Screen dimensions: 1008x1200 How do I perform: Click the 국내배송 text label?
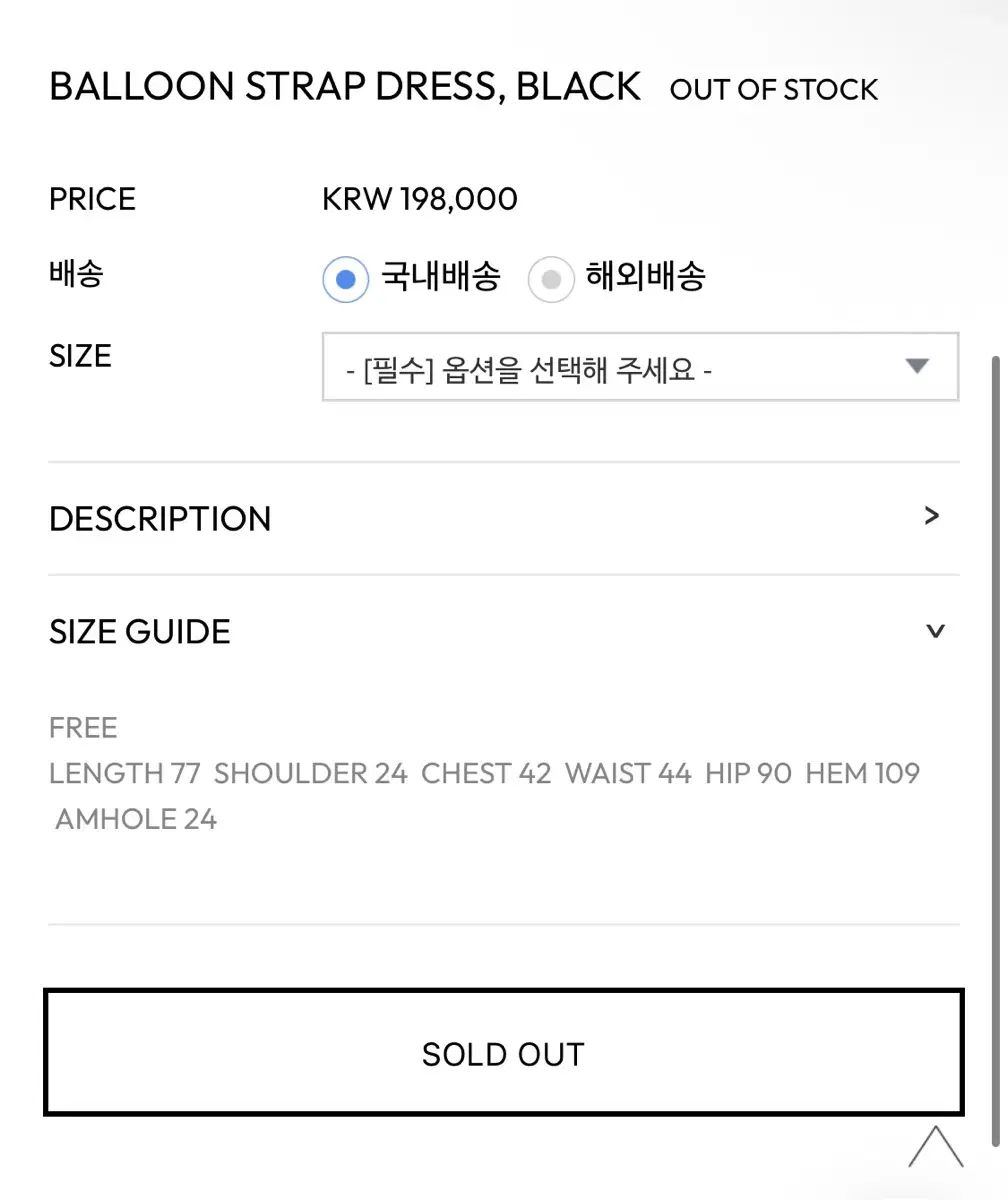441,276
